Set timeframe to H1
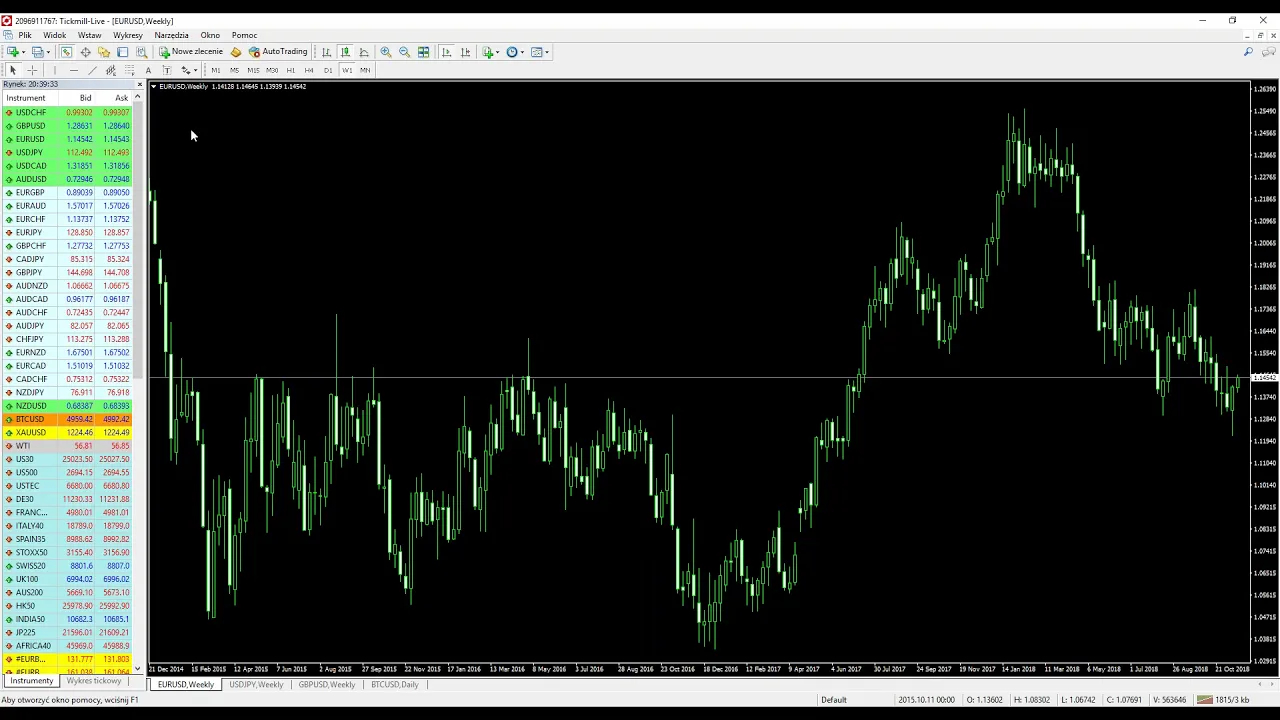This screenshot has height=720, width=1280. (x=291, y=70)
